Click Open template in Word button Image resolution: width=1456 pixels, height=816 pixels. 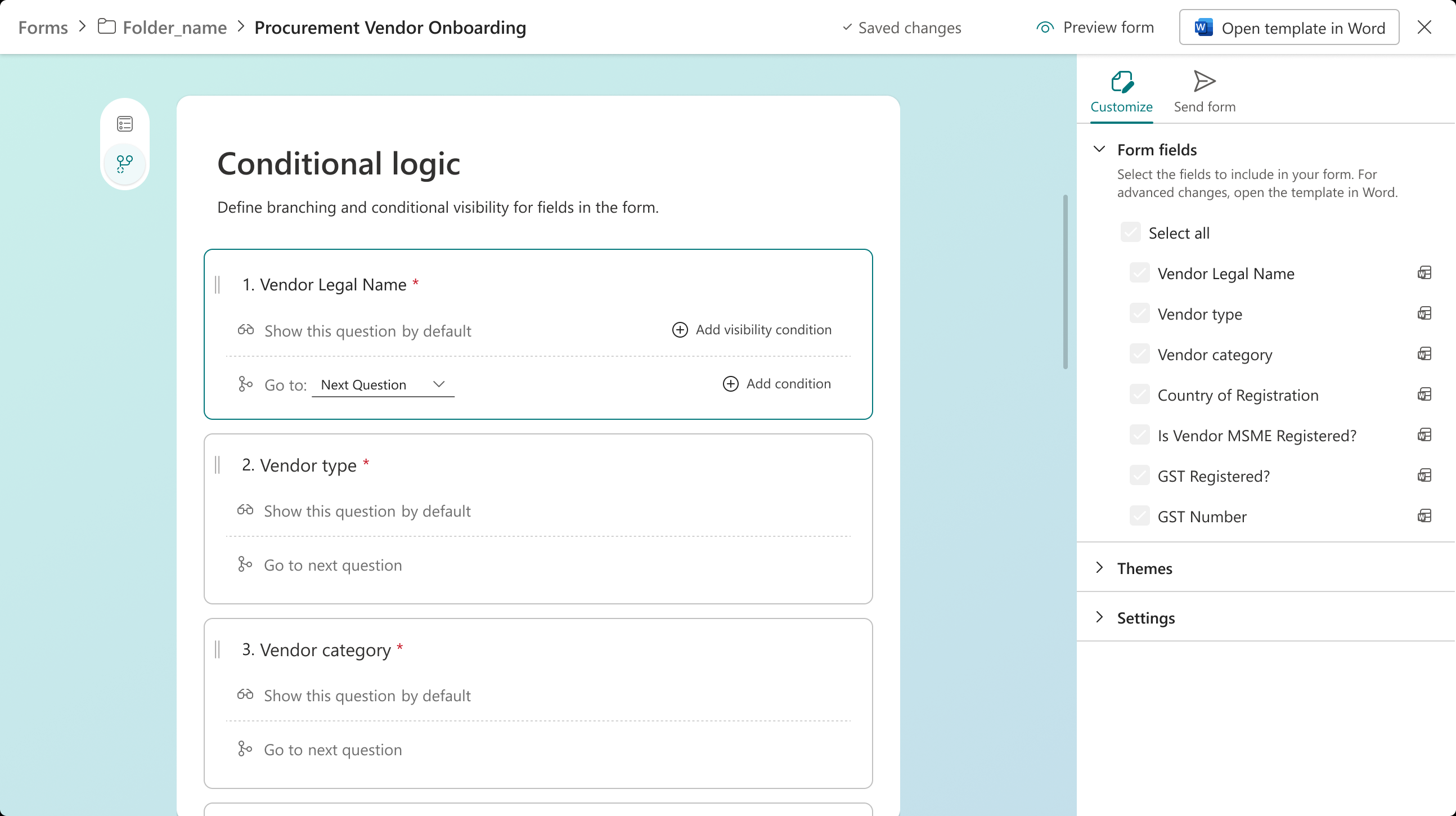(1289, 28)
